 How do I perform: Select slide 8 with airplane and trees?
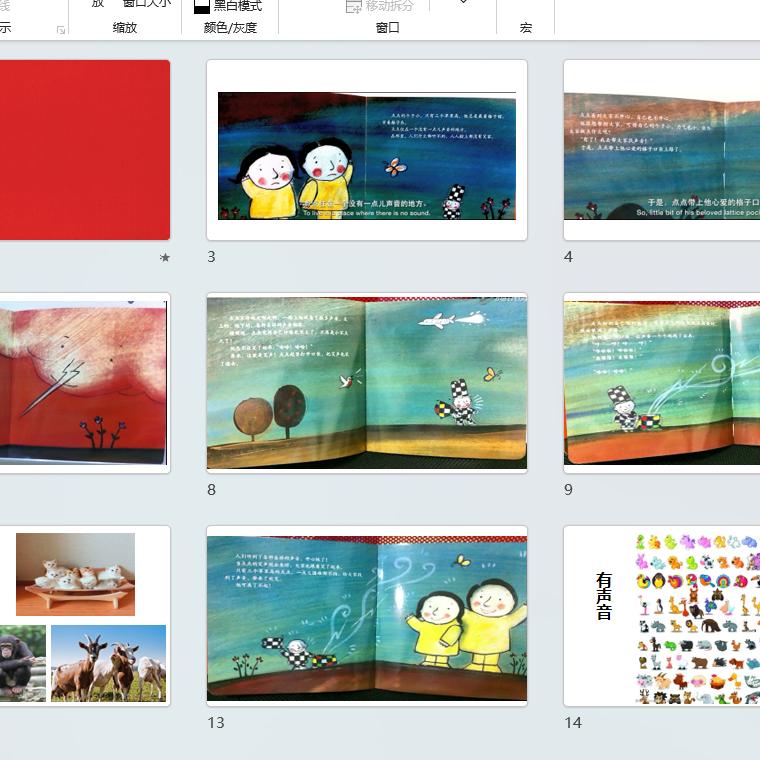(367, 383)
